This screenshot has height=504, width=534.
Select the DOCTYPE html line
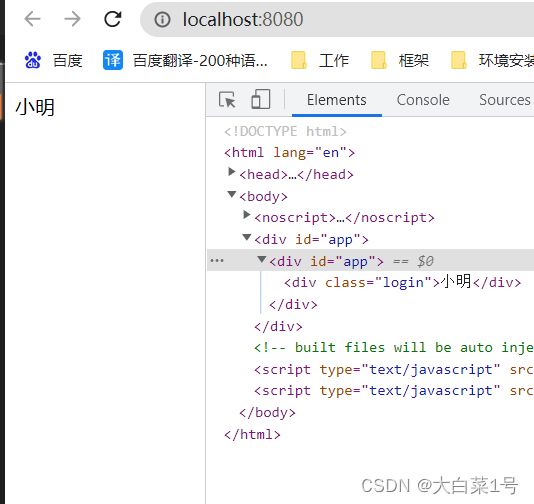tap(285, 131)
